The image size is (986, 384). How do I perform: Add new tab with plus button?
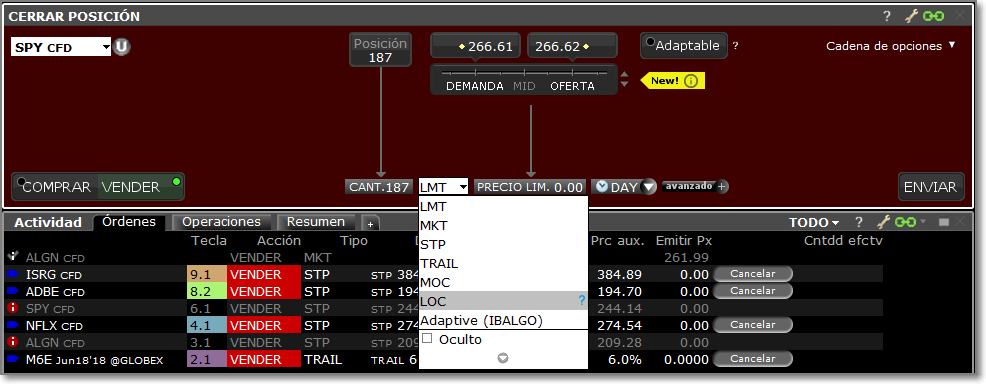pos(370,224)
